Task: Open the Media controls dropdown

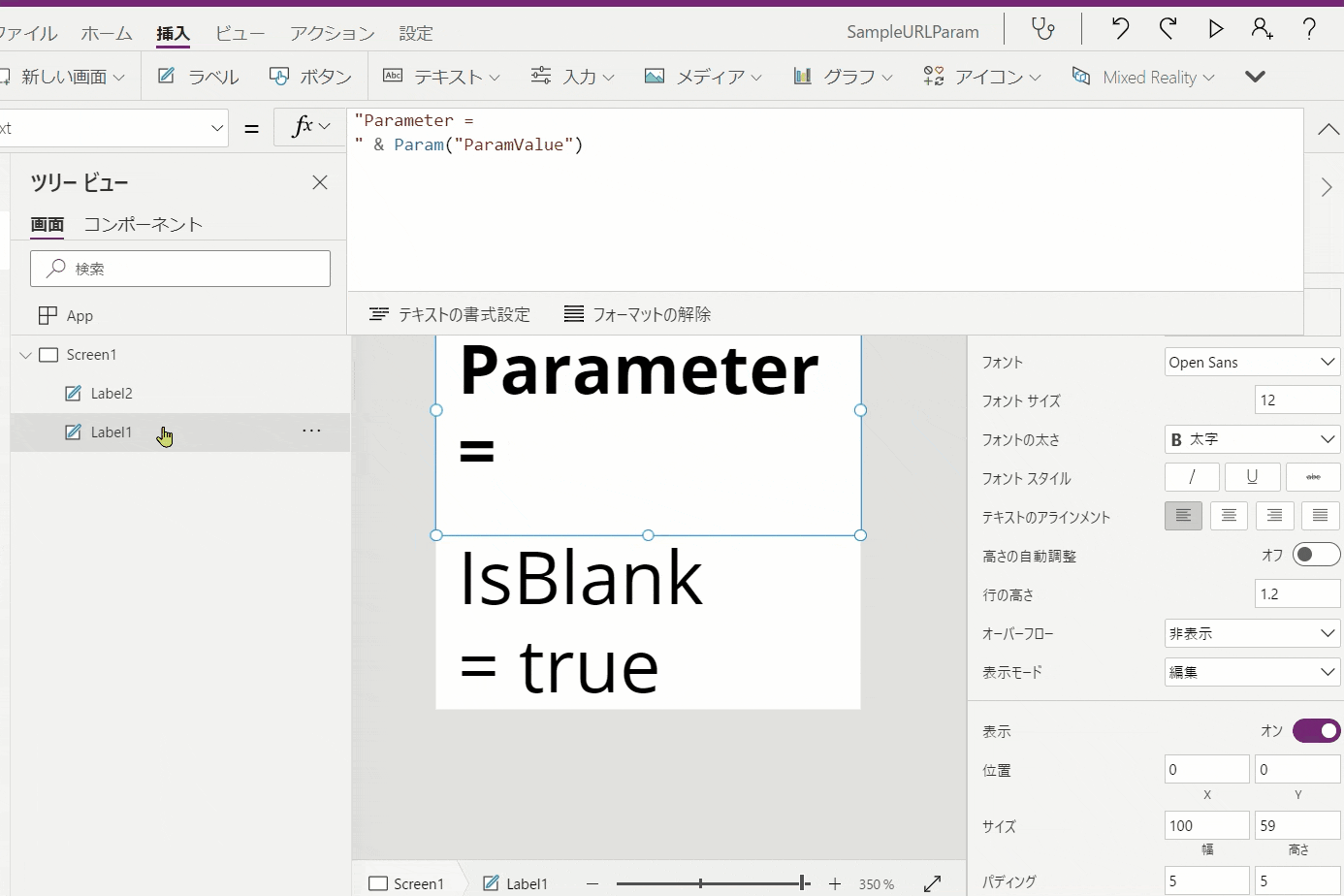Action: 703,77
